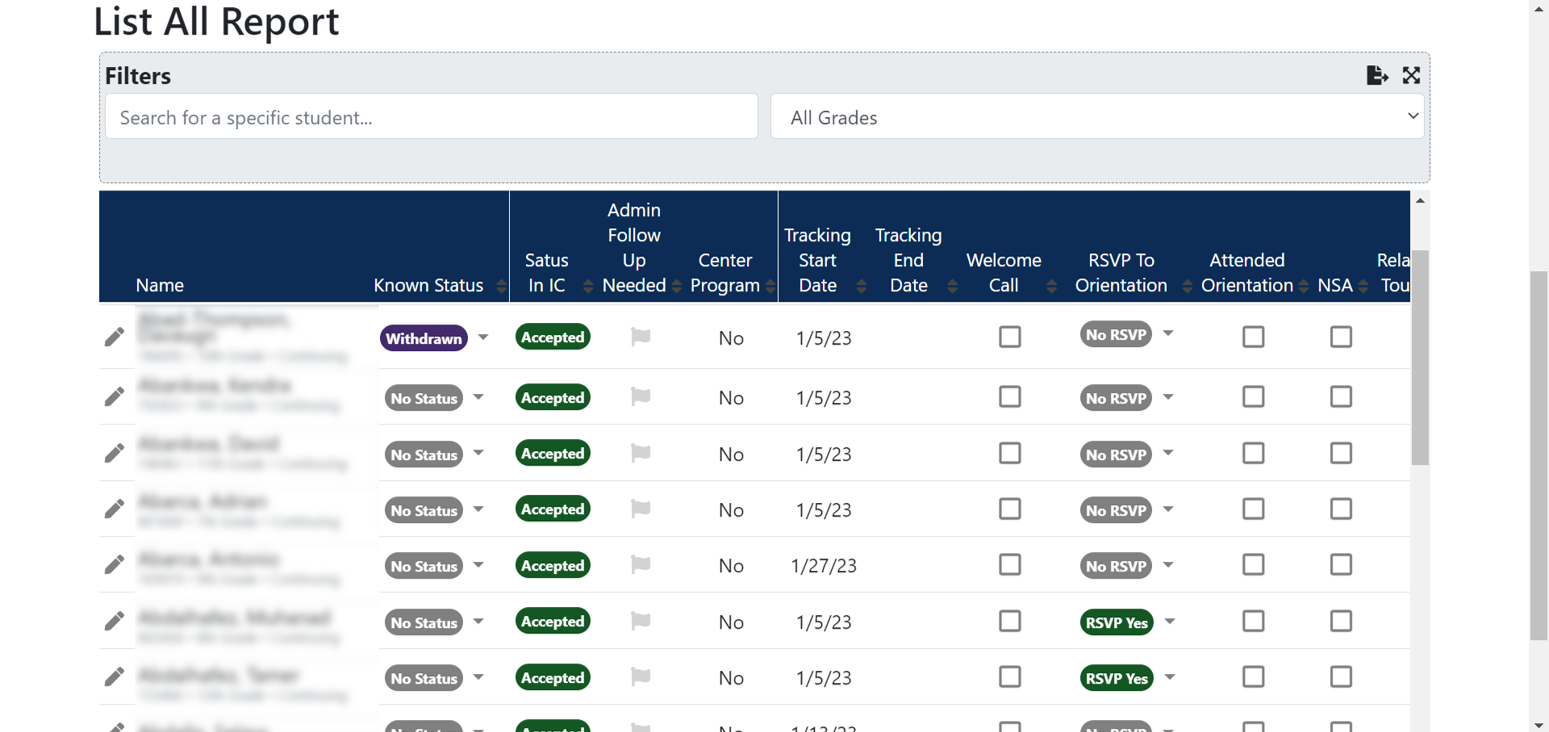
Task: Edit the student record for Adrian
Action: (x=115, y=509)
